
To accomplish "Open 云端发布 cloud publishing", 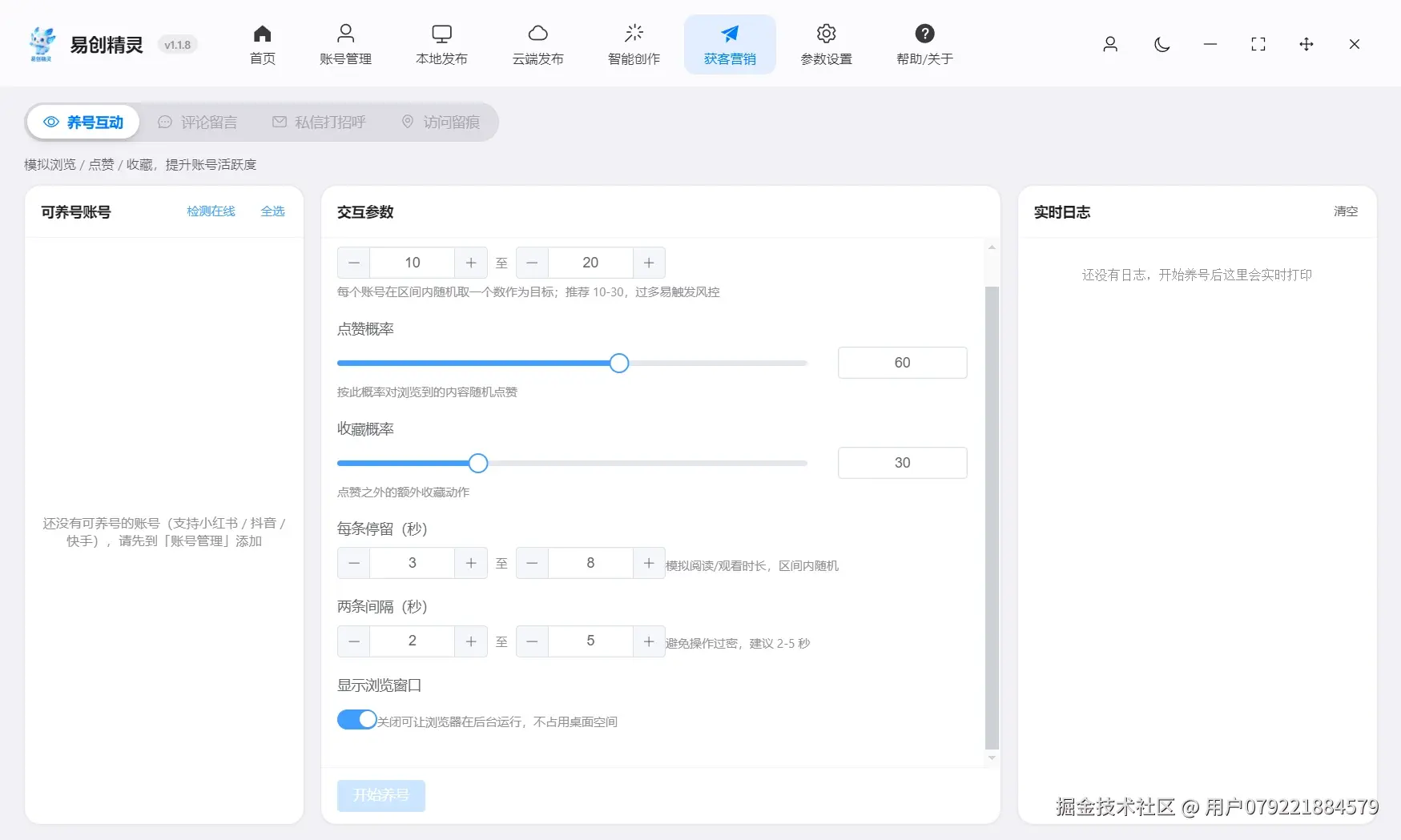I will 537,44.
